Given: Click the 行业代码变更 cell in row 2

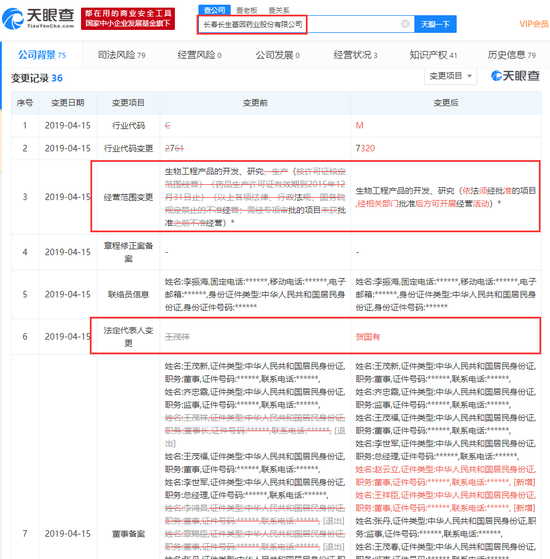Looking at the screenshot, I should (x=128, y=148).
